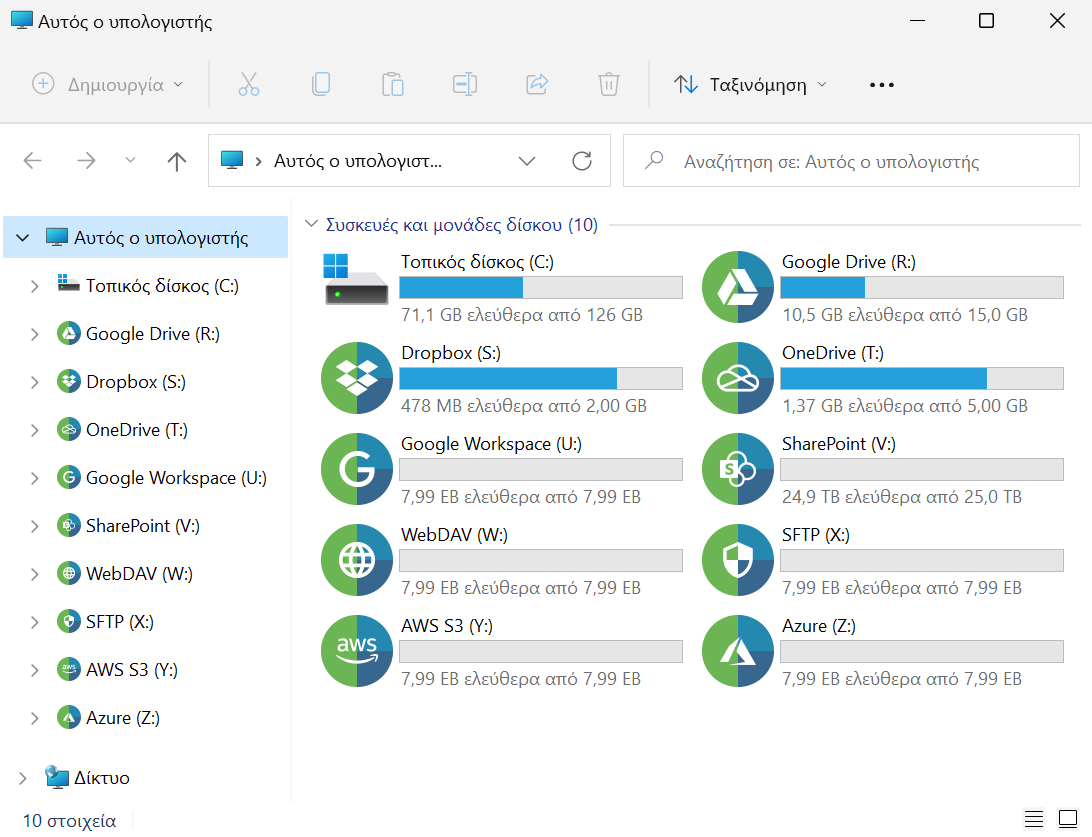
Task: Click '24,9 TB ελεύθερα από 25,0 TB' text
Action: click(902, 496)
